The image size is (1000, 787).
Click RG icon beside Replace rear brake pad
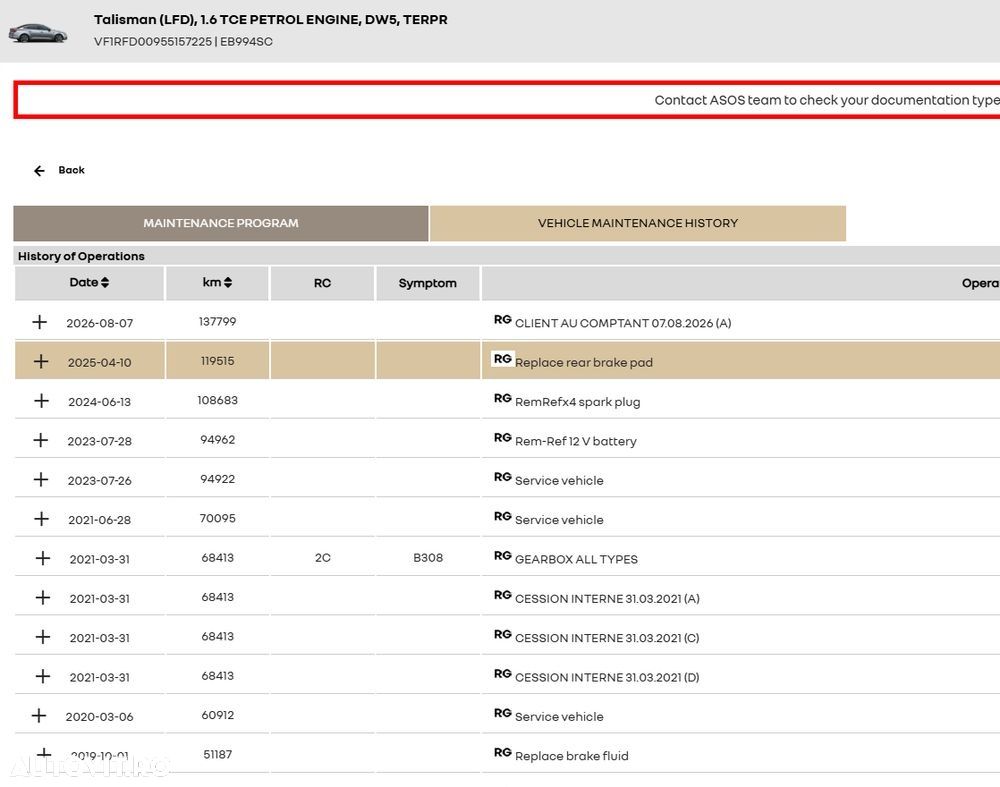pyautogui.click(x=503, y=359)
